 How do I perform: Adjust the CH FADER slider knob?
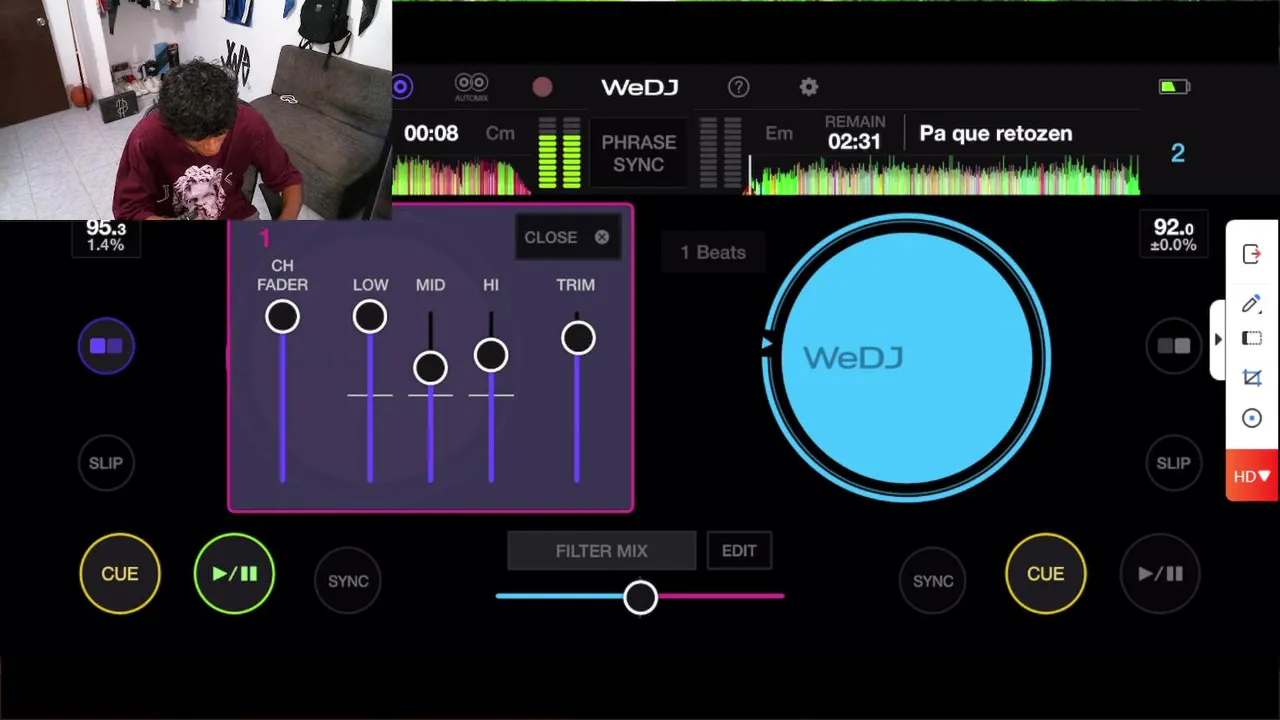pyautogui.click(x=282, y=317)
